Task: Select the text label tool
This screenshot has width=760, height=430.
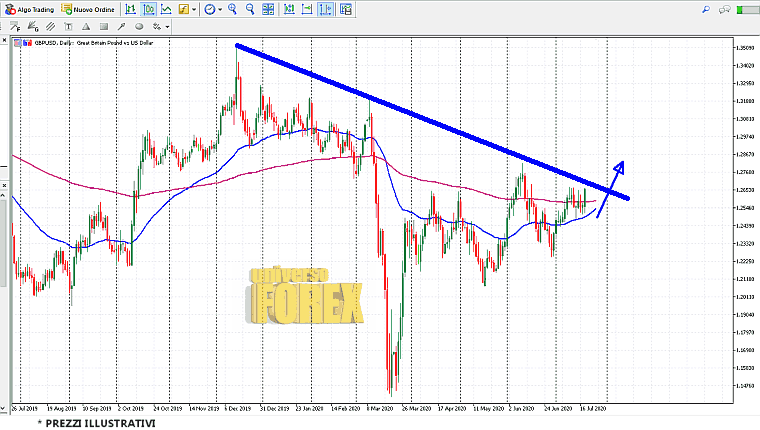Action: tap(67, 27)
